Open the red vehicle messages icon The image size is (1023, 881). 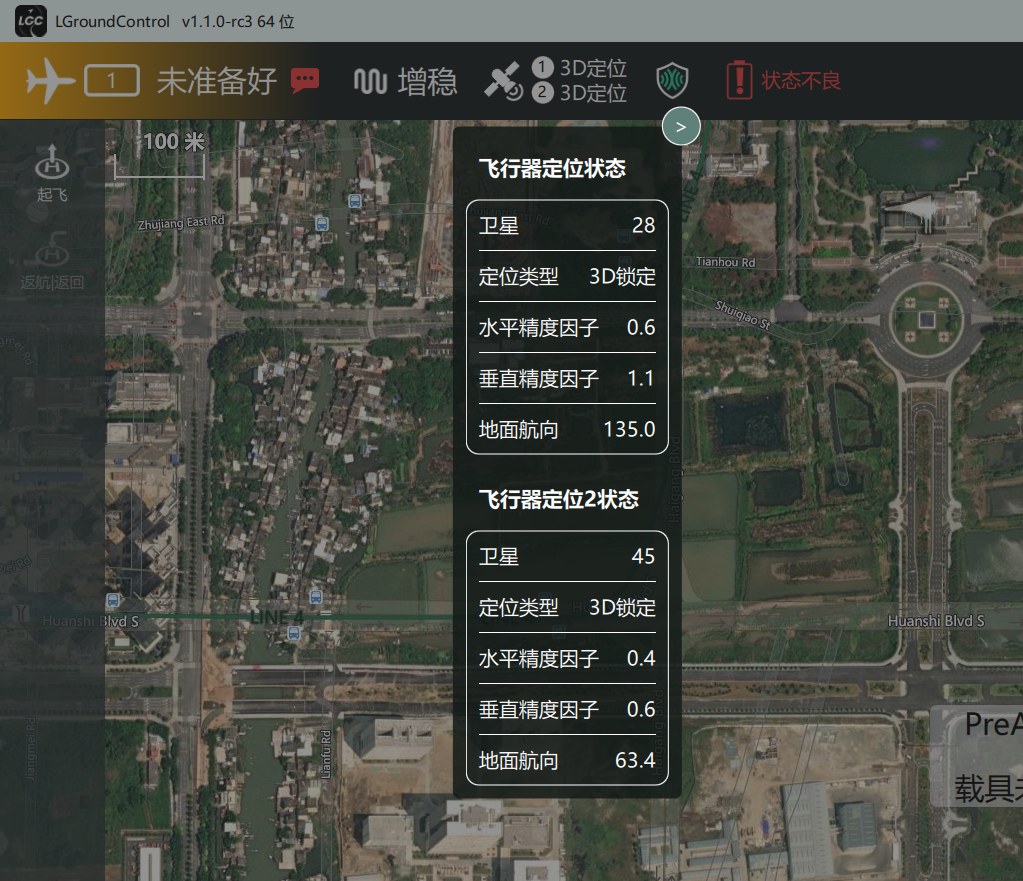pos(305,81)
